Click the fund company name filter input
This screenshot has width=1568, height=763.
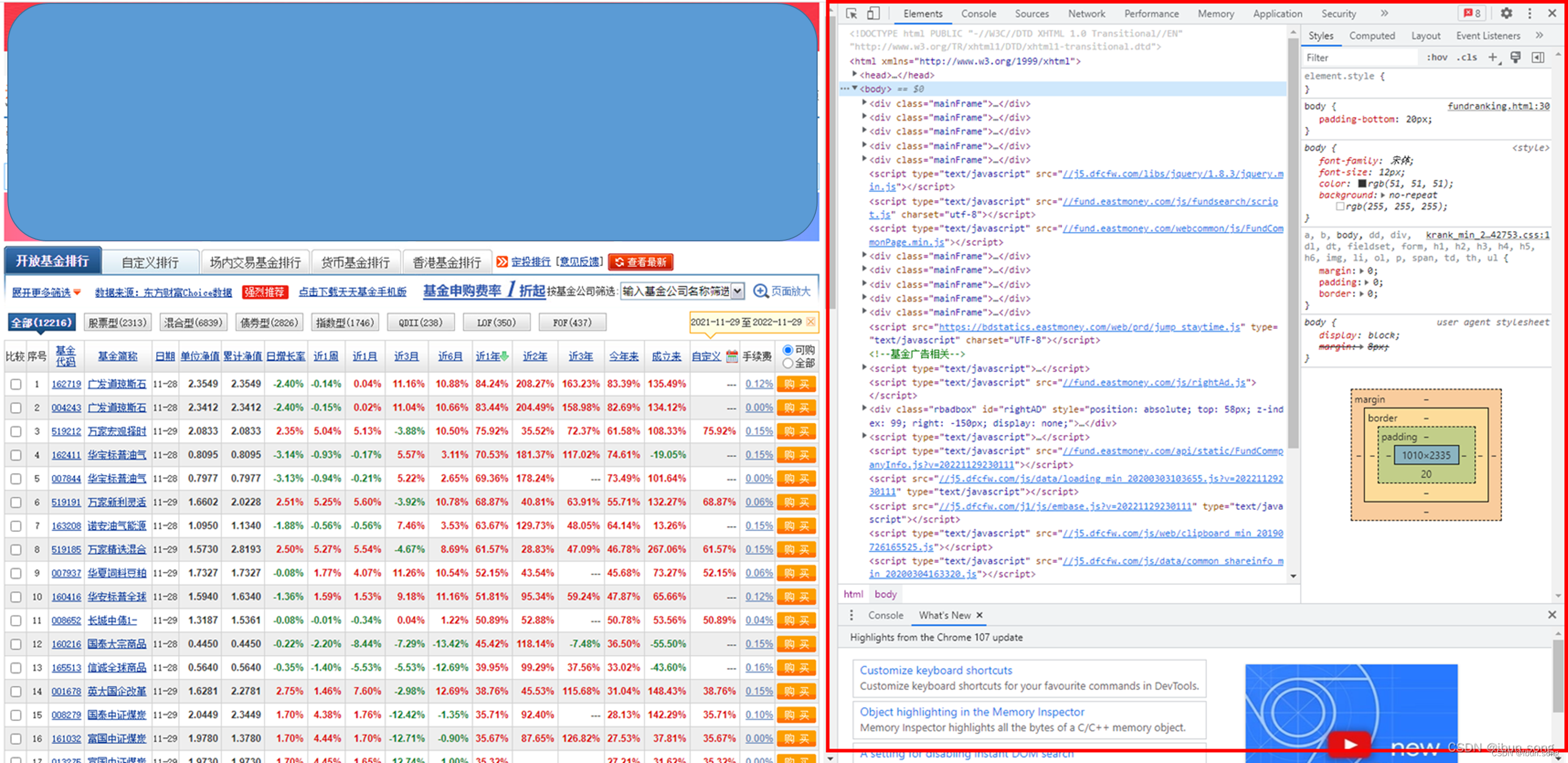tap(675, 292)
